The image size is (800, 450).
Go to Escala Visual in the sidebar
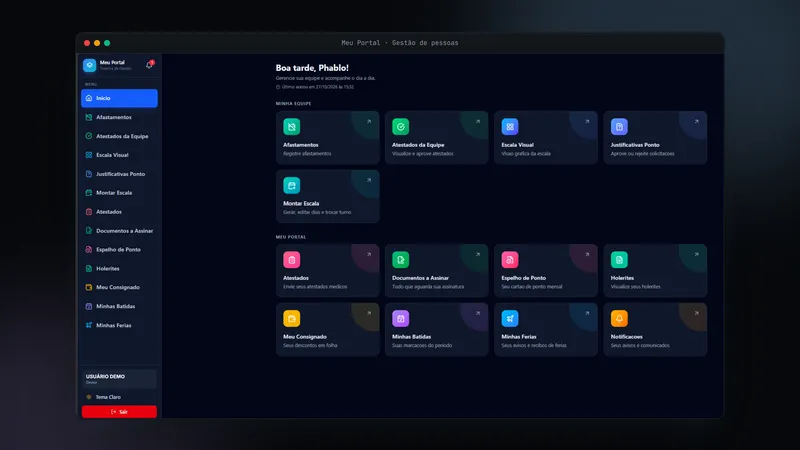(x=119, y=155)
